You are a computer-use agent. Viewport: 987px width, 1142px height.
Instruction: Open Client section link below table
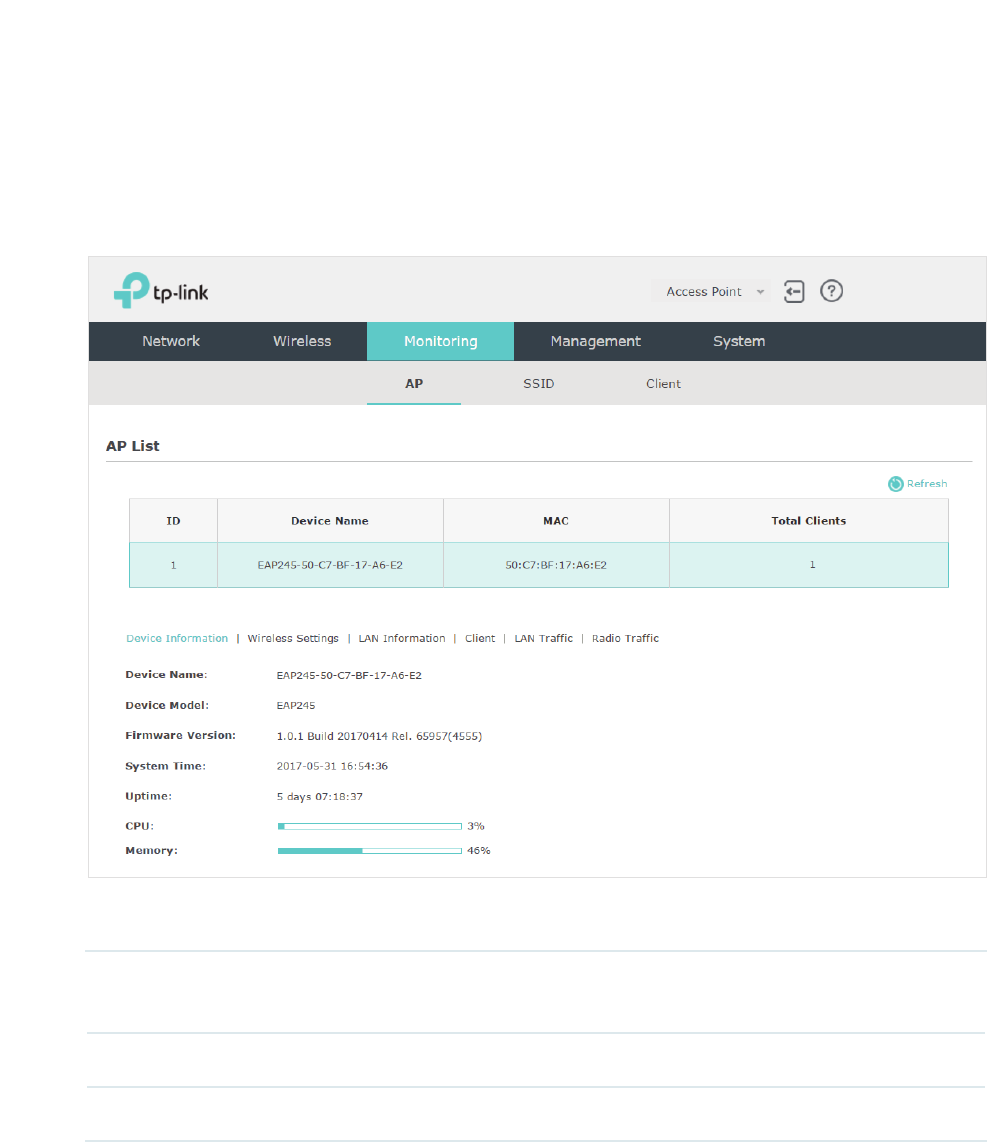[x=480, y=638]
